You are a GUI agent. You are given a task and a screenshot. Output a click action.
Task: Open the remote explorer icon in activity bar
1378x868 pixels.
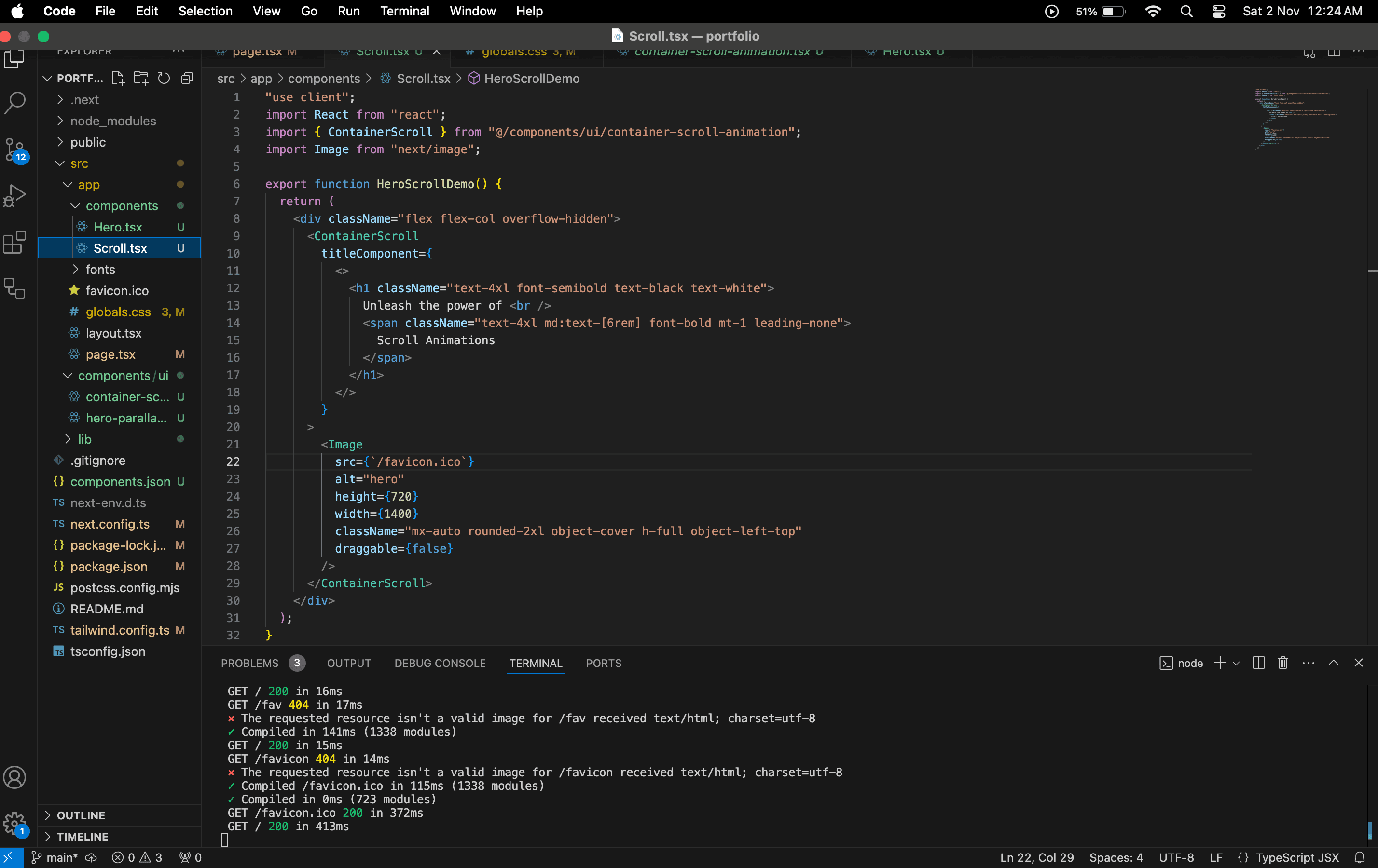coord(15,289)
